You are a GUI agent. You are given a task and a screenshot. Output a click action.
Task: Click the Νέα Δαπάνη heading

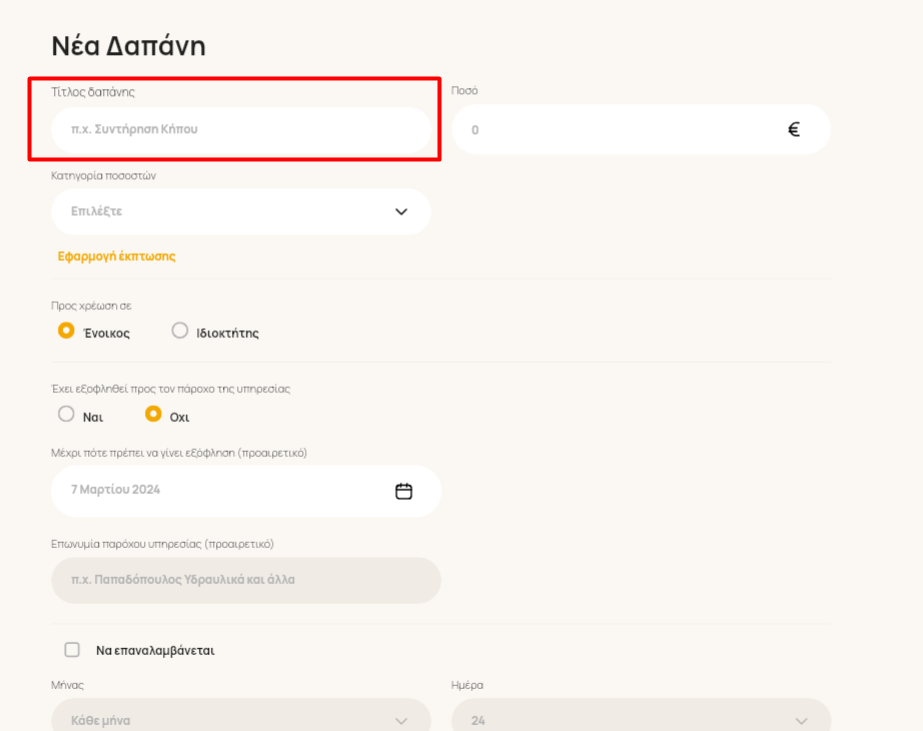click(x=128, y=46)
